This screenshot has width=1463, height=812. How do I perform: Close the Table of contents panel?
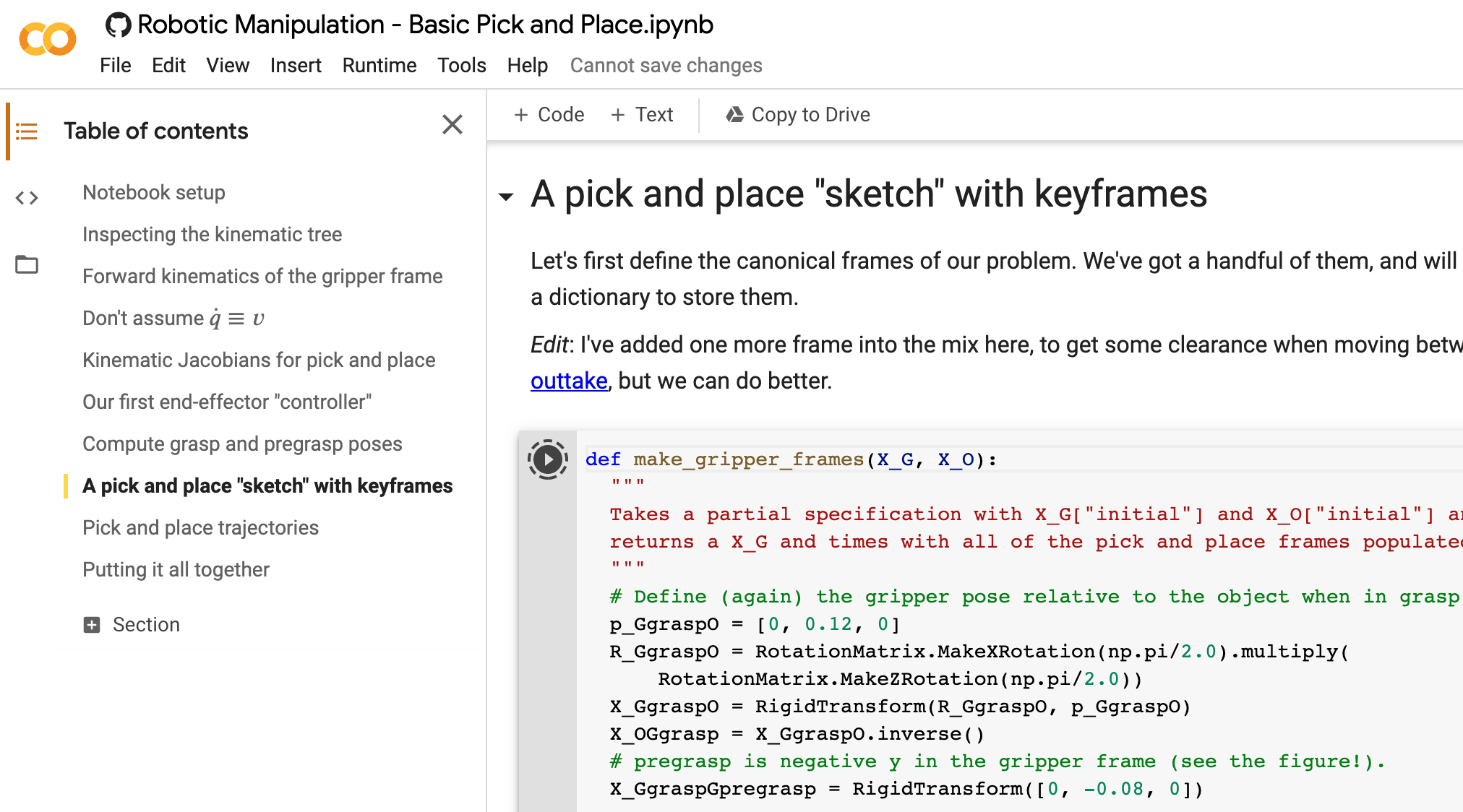(x=452, y=124)
